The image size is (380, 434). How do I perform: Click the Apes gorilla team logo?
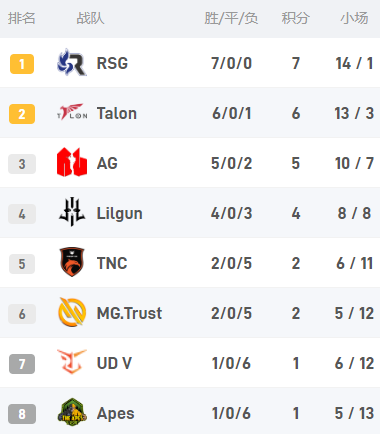pos(72,412)
